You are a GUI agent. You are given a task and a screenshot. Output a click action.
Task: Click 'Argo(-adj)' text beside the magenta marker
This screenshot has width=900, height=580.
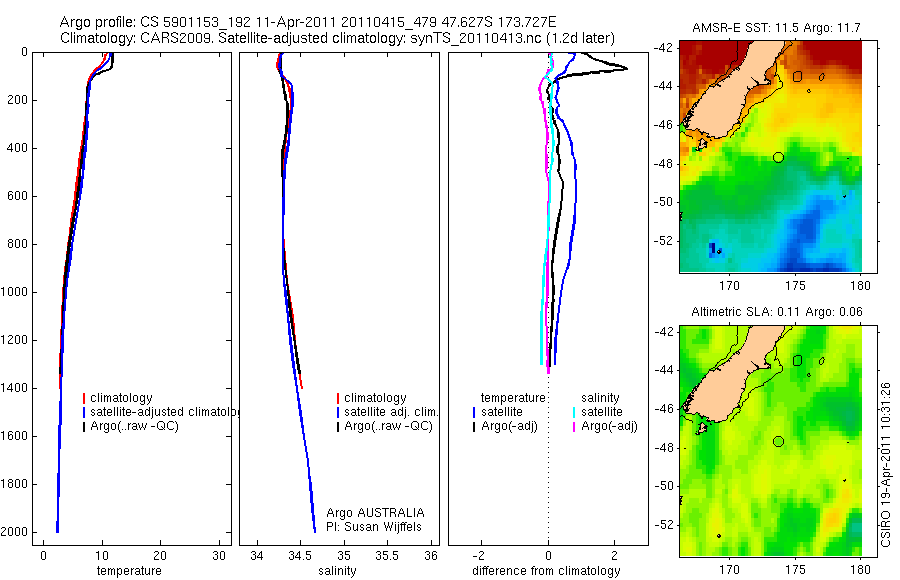(x=609, y=426)
